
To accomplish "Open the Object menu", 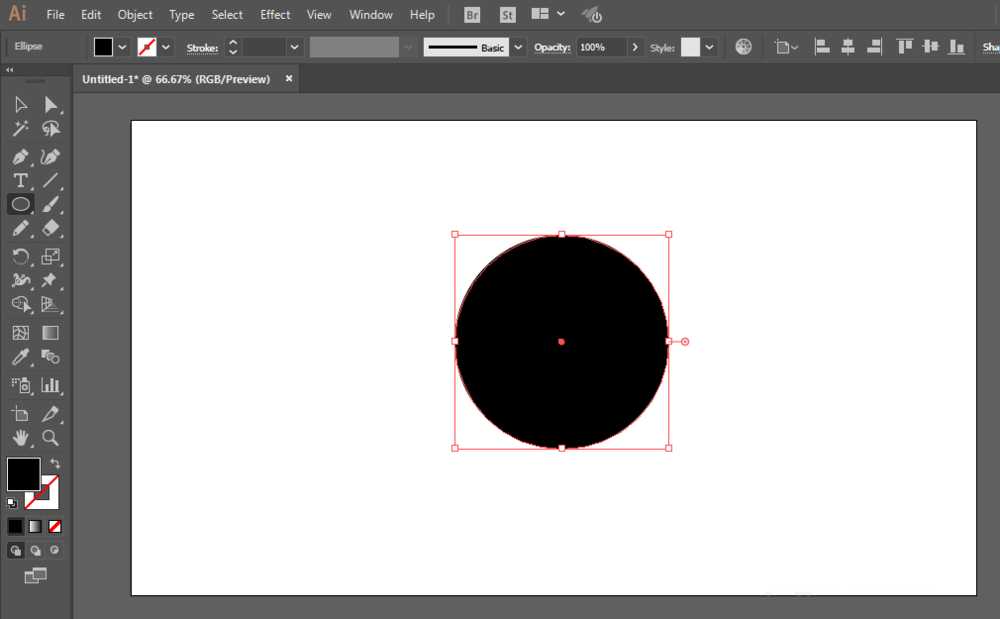I will [135, 15].
